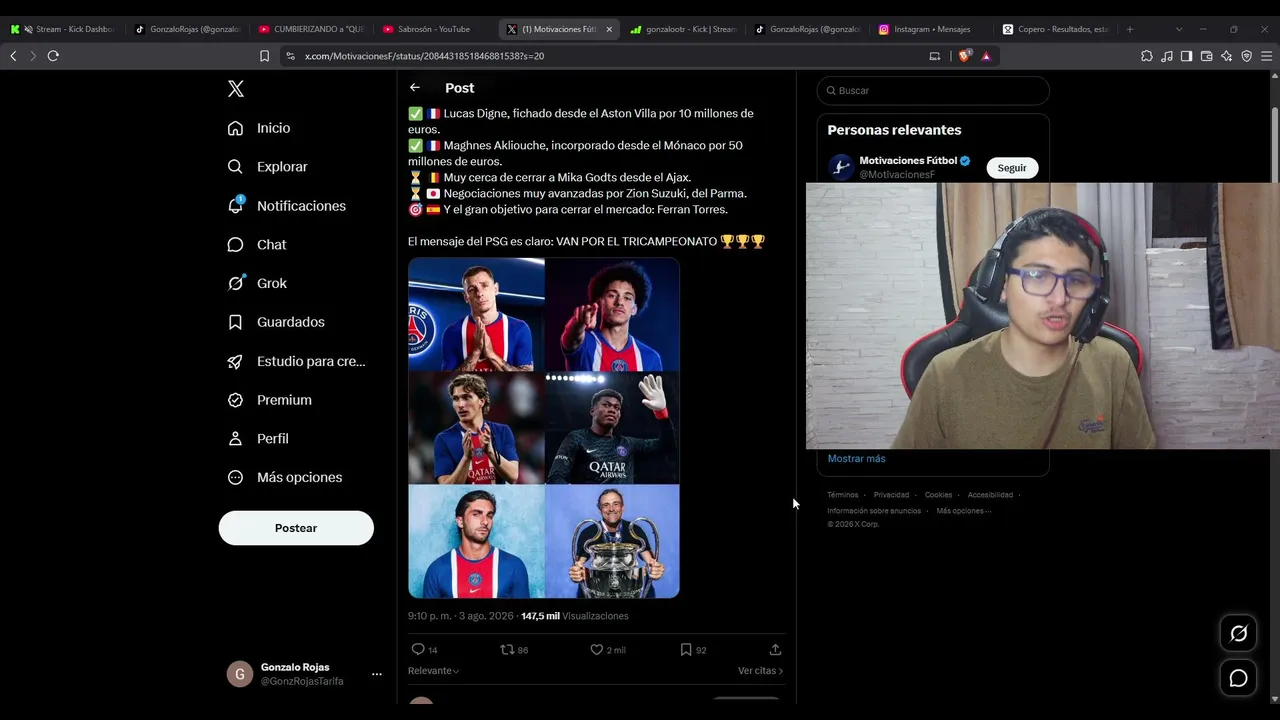Screen dimensions: 1280x720
Task: Go to Inicio in the sidebar
Action: tap(259, 128)
